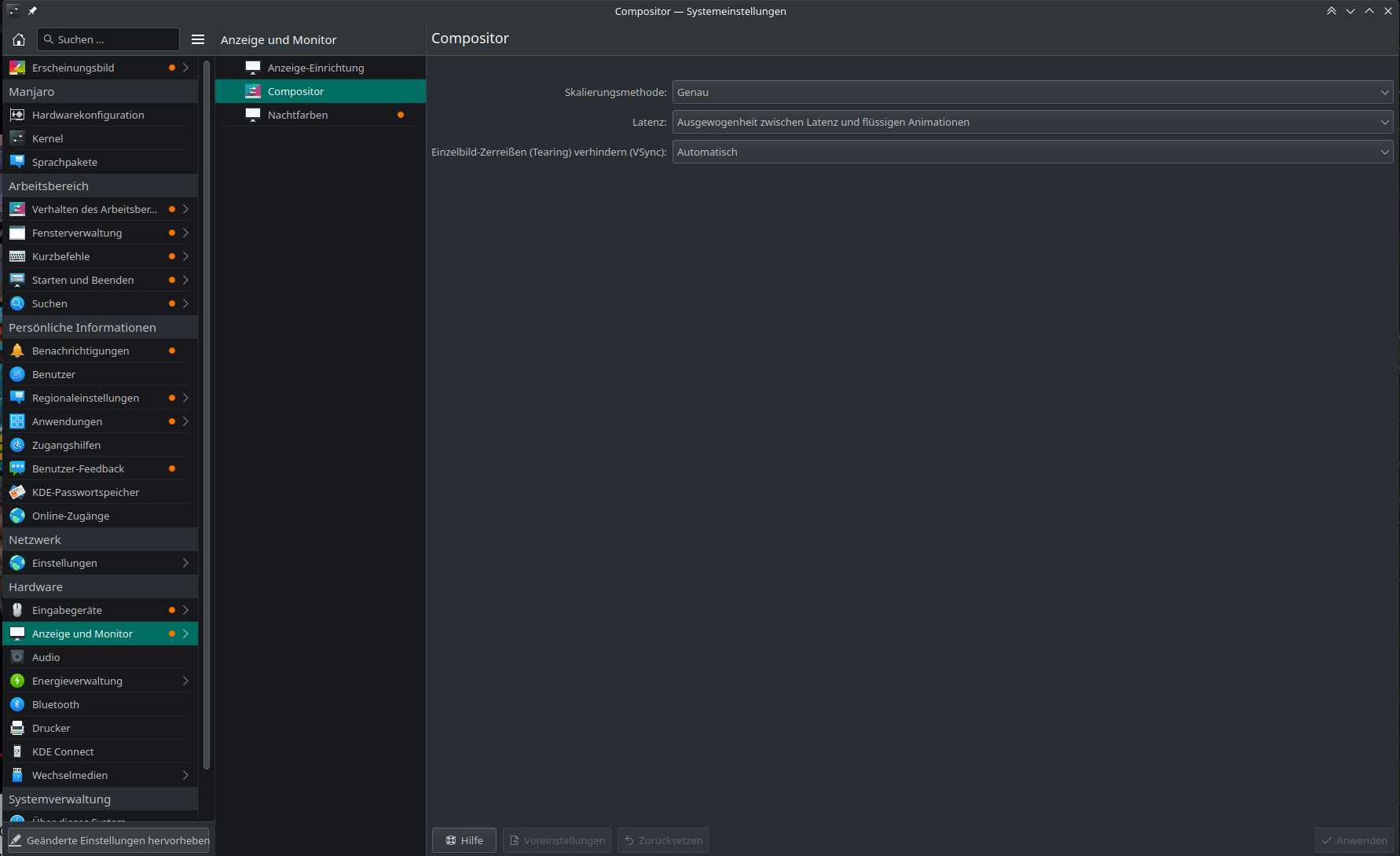Open Nachtfarben in the submenu
This screenshot has height=856, width=1400.
[321, 115]
